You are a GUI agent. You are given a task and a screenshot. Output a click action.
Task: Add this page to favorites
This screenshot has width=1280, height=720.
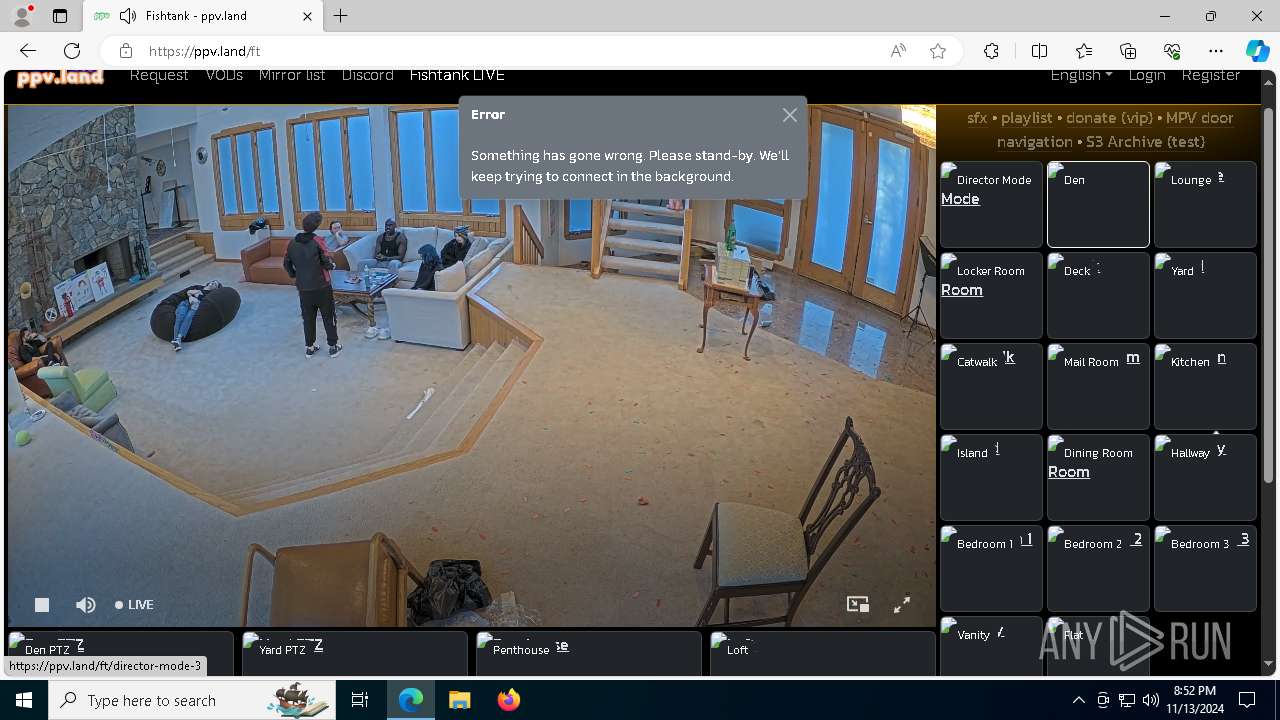click(938, 51)
